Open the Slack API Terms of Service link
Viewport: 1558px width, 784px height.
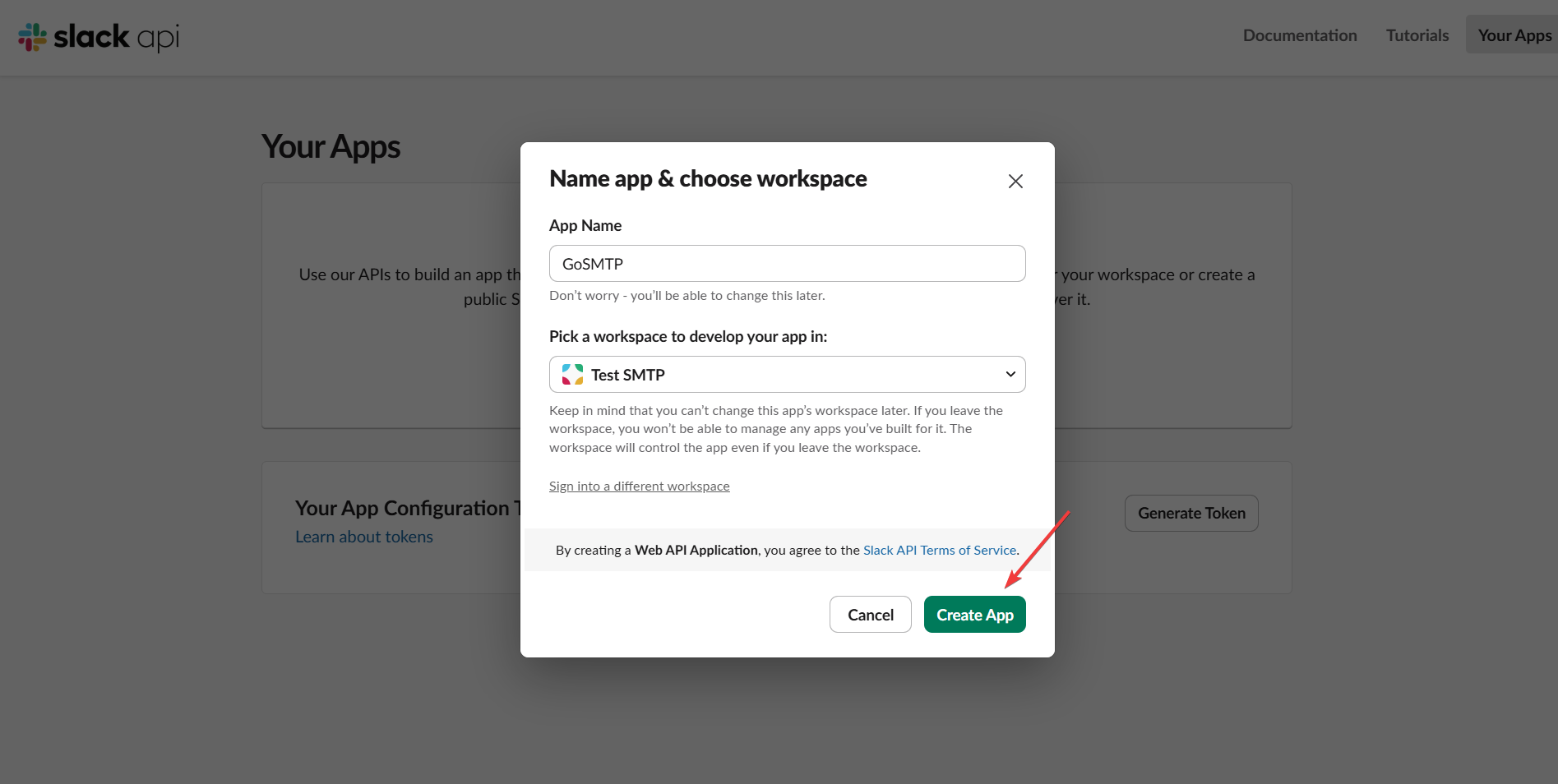tap(939, 550)
